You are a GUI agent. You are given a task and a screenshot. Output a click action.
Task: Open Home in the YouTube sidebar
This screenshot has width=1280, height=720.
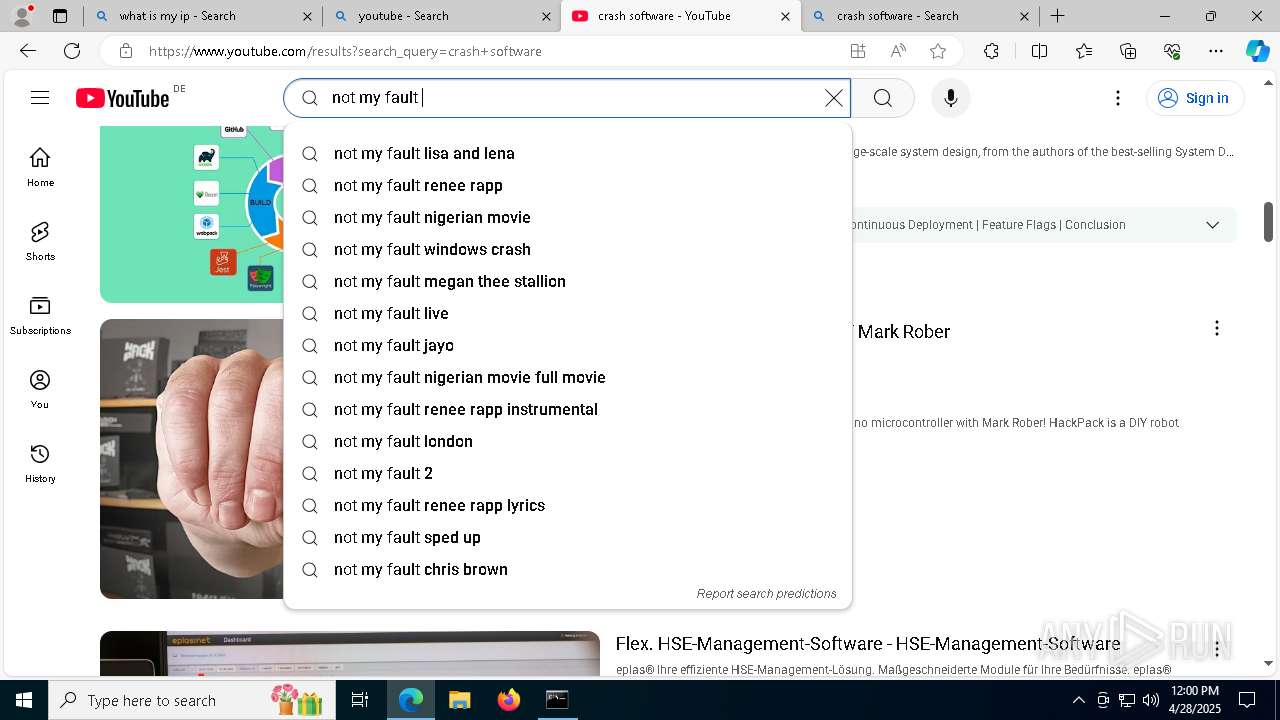pos(40,167)
